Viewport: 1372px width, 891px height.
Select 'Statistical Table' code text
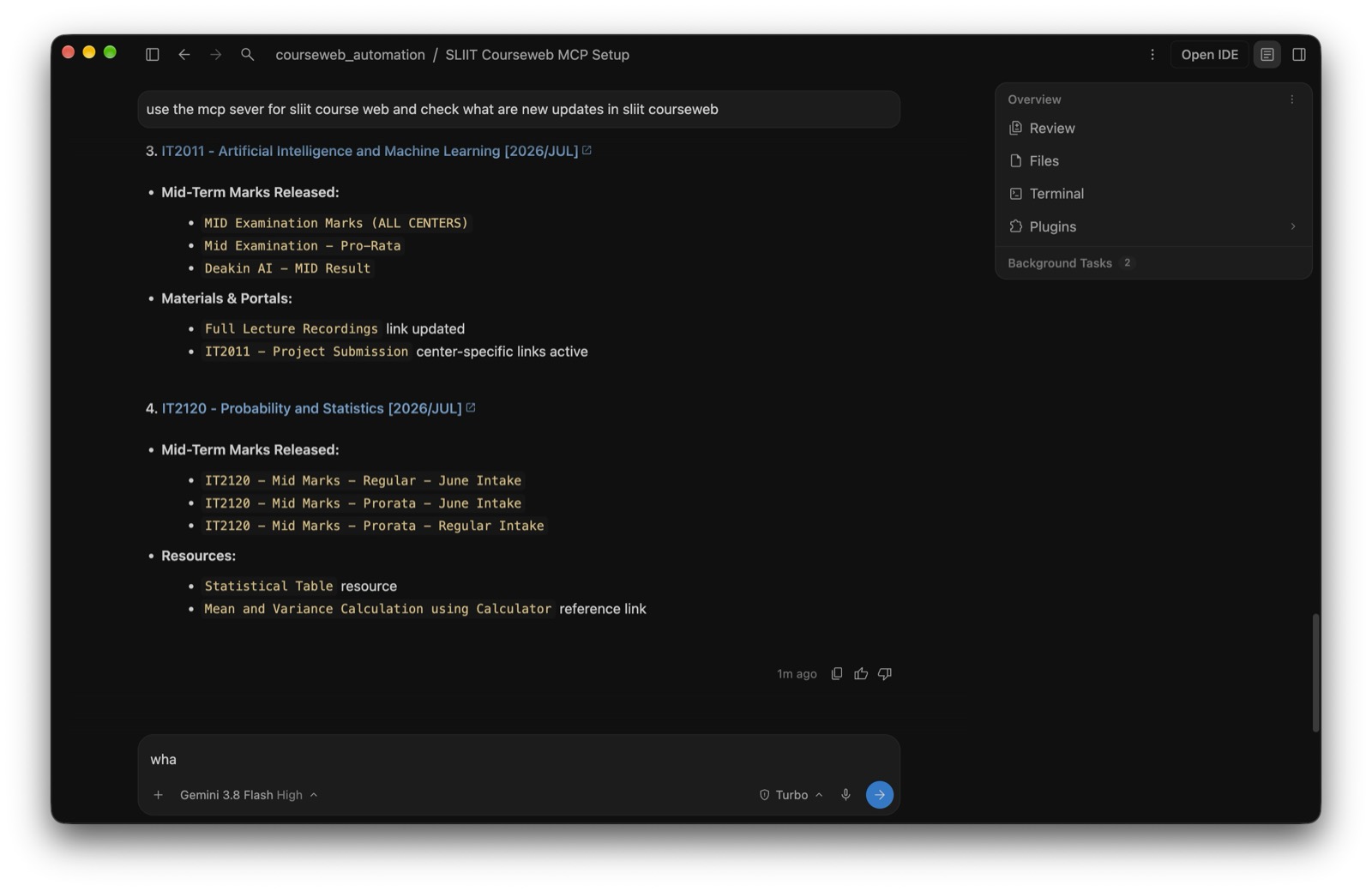point(268,587)
